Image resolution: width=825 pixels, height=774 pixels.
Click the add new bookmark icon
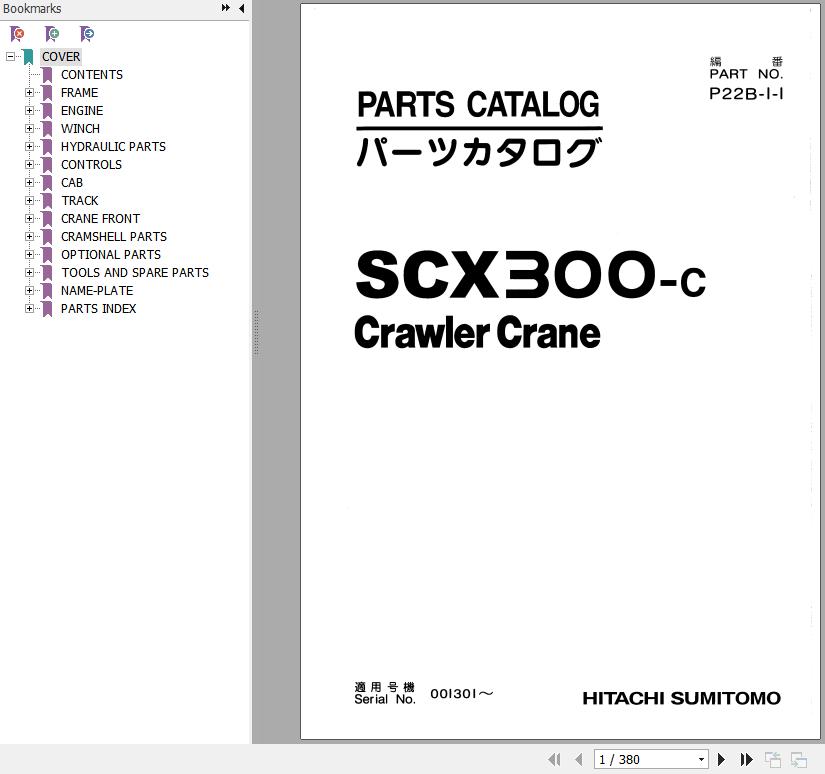[x=52, y=34]
